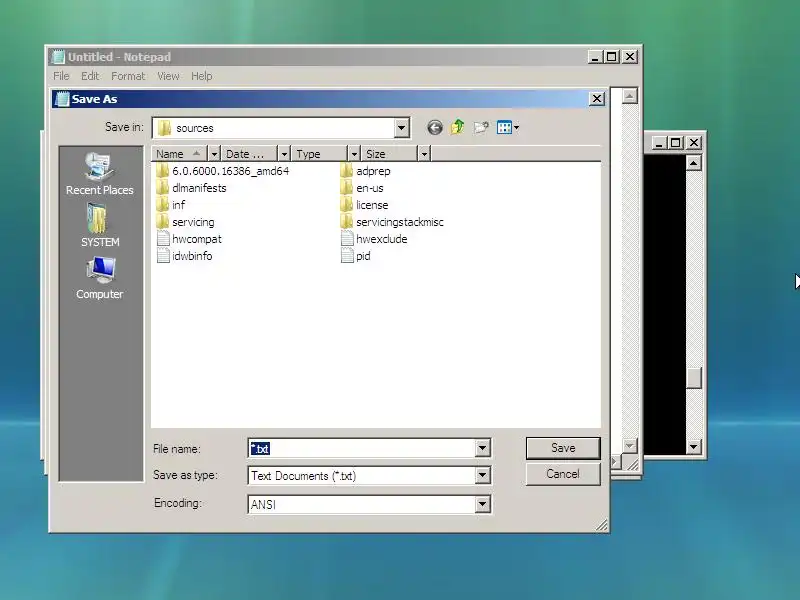Open the Help menu in Notepad
This screenshot has width=800, height=600.
pyautogui.click(x=202, y=76)
